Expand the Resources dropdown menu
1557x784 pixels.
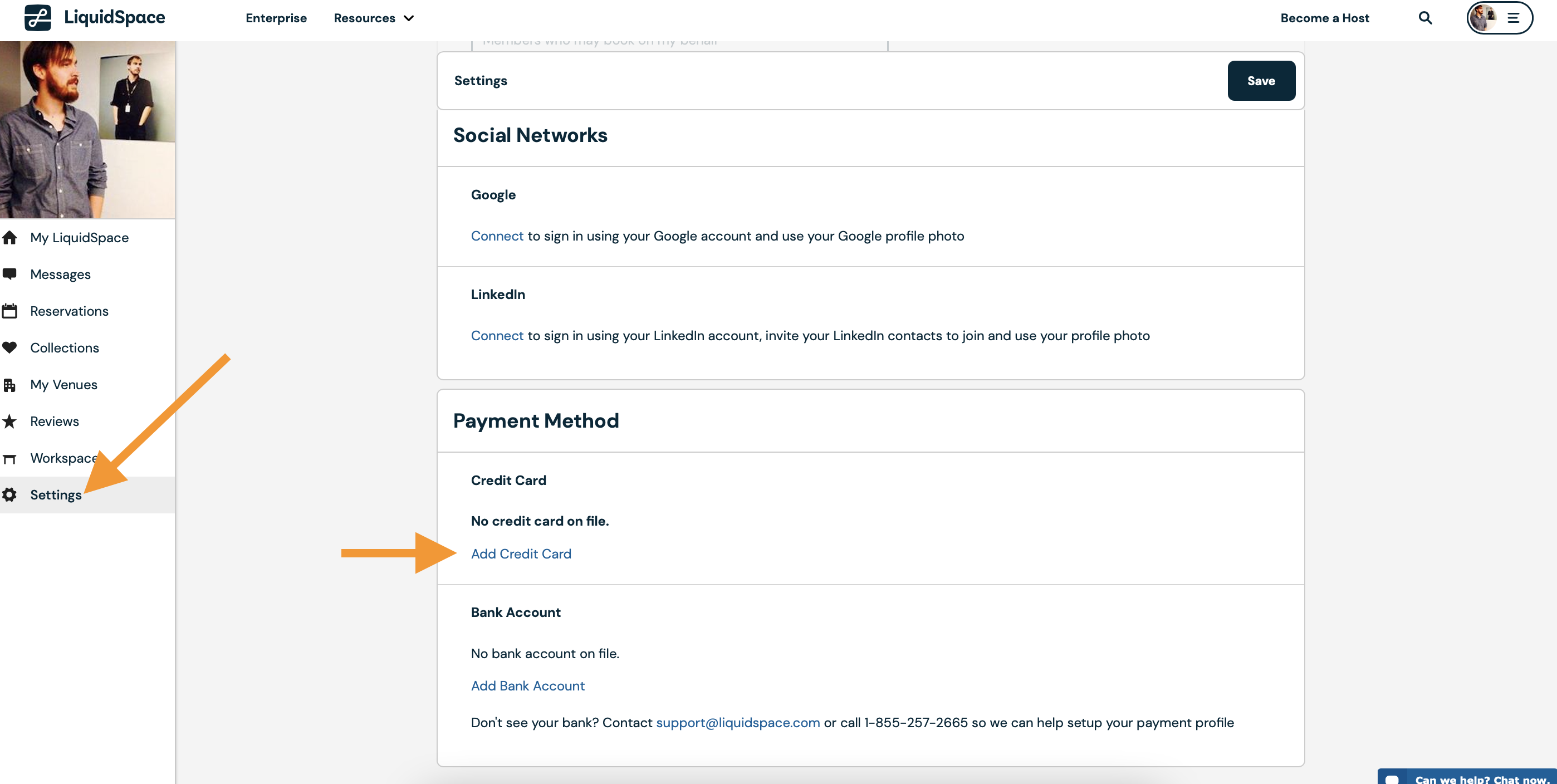374,18
